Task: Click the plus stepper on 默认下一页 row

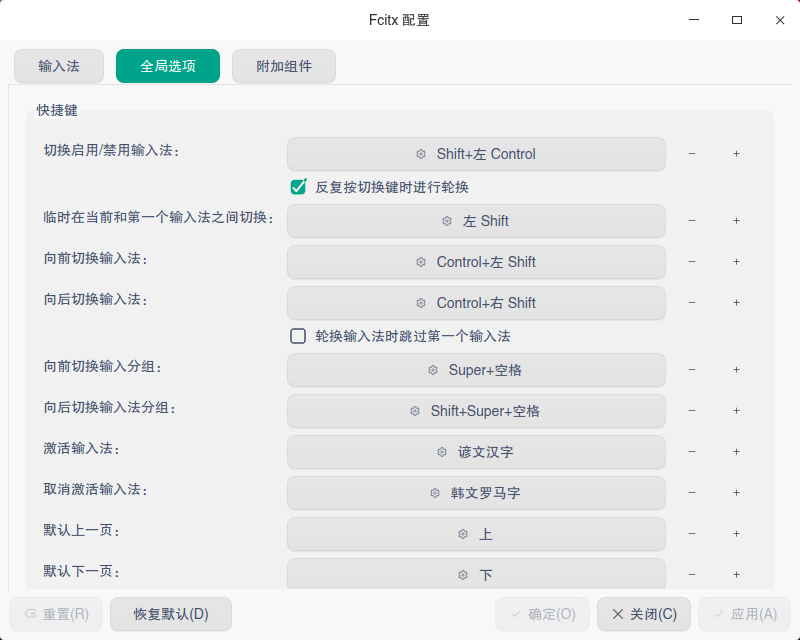Action: click(736, 575)
